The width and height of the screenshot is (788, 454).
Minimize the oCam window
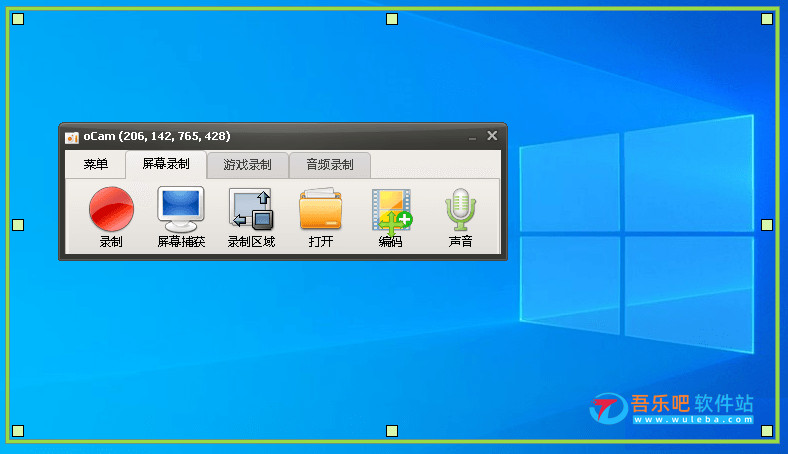[x=472, y=136]
